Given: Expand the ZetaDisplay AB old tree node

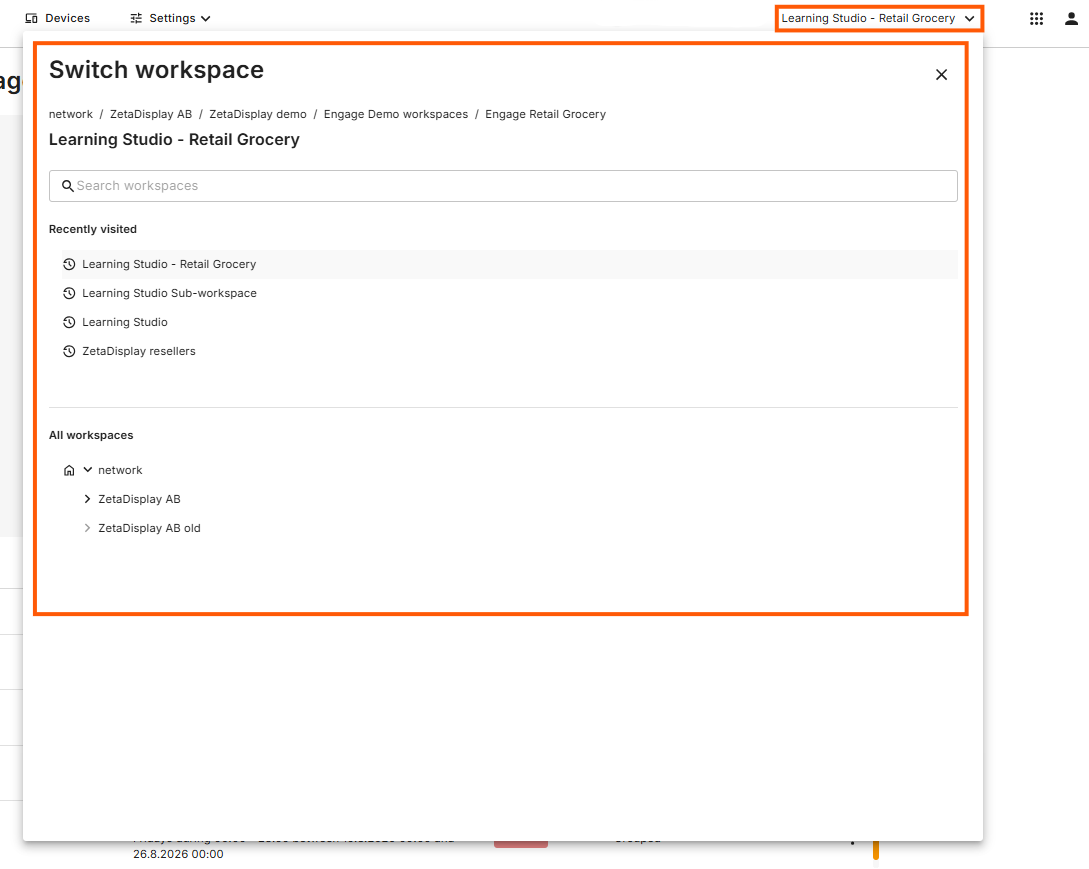Looking at the screenshot, I should pos(88,529).
